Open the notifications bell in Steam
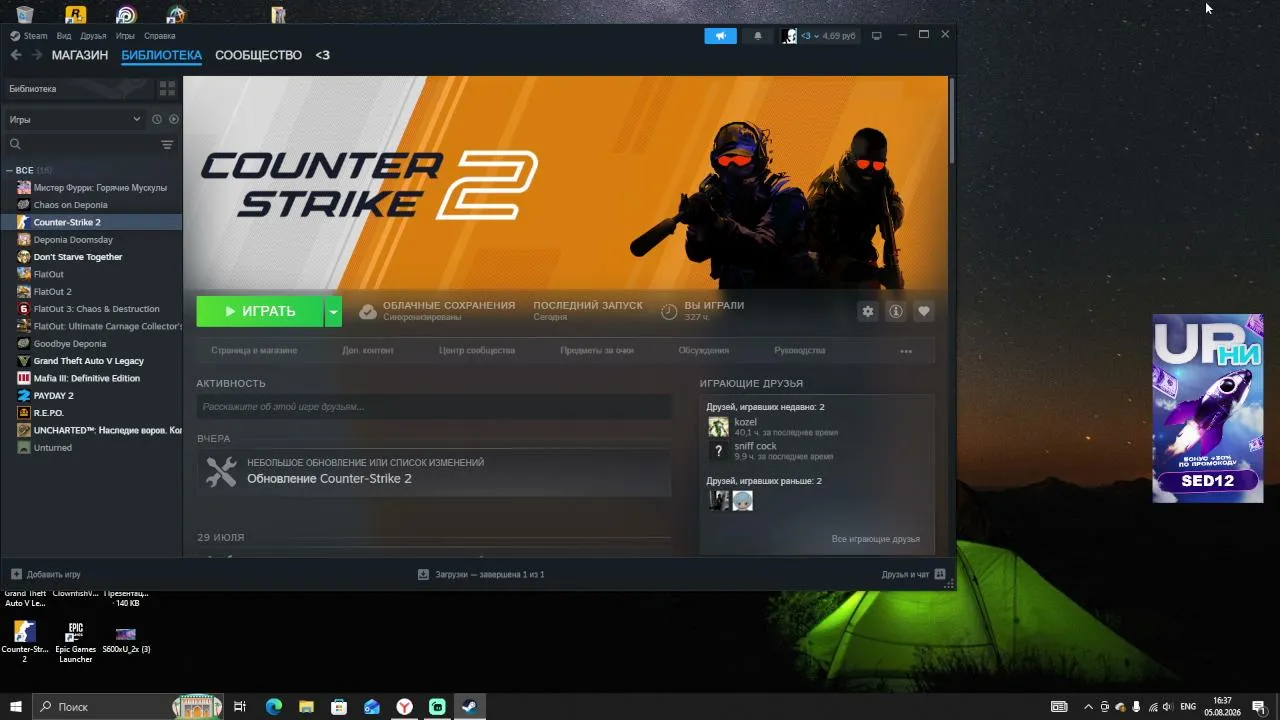 tap(757, 36)
